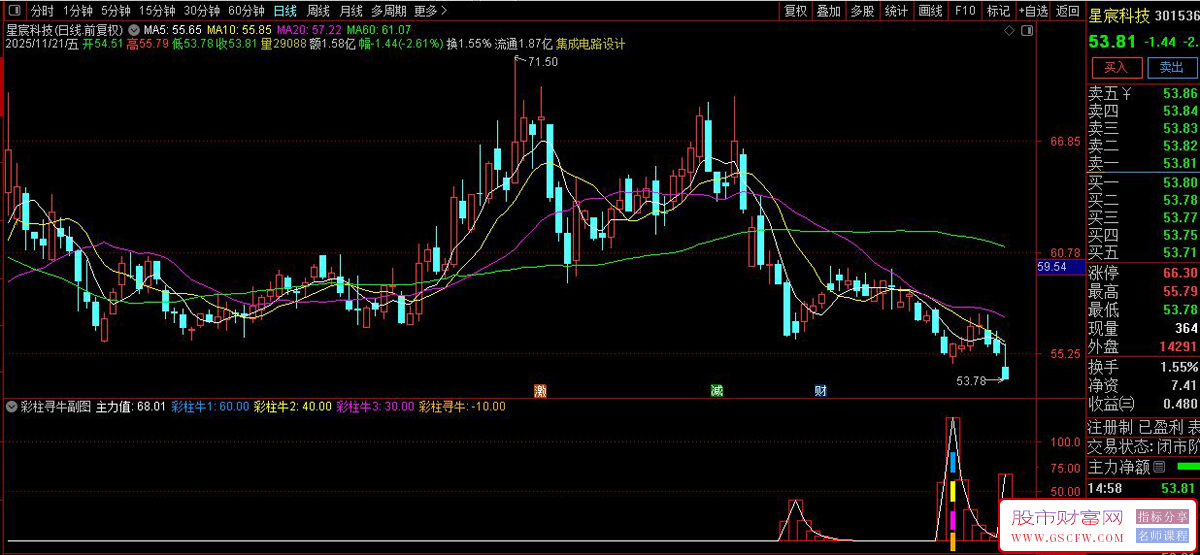Viewport: 1200px width, 555px height.
Task: Switch to 月线 monthly chart
Action: [x=351, y=11]
